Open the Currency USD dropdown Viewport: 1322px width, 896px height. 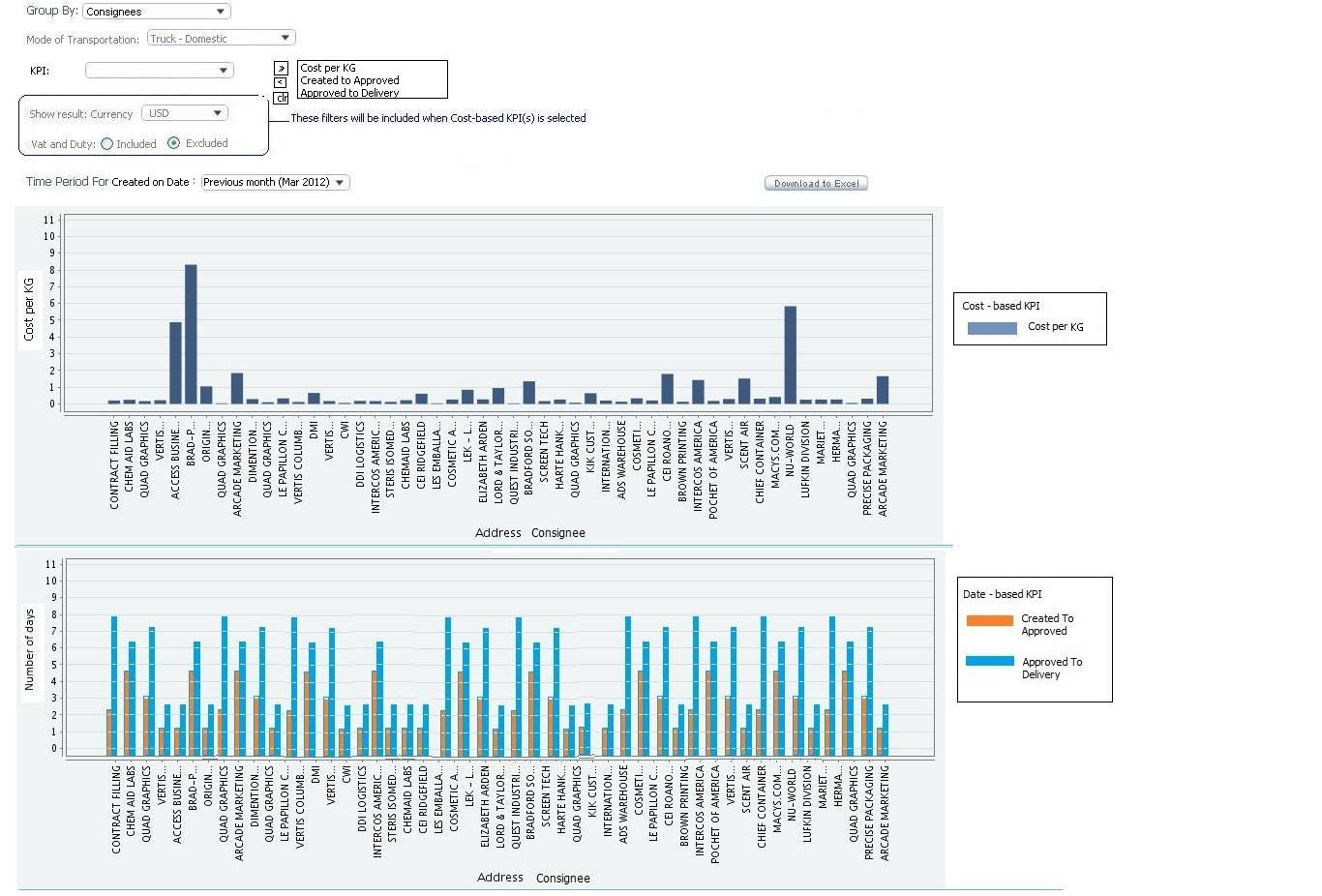[184, 113]
